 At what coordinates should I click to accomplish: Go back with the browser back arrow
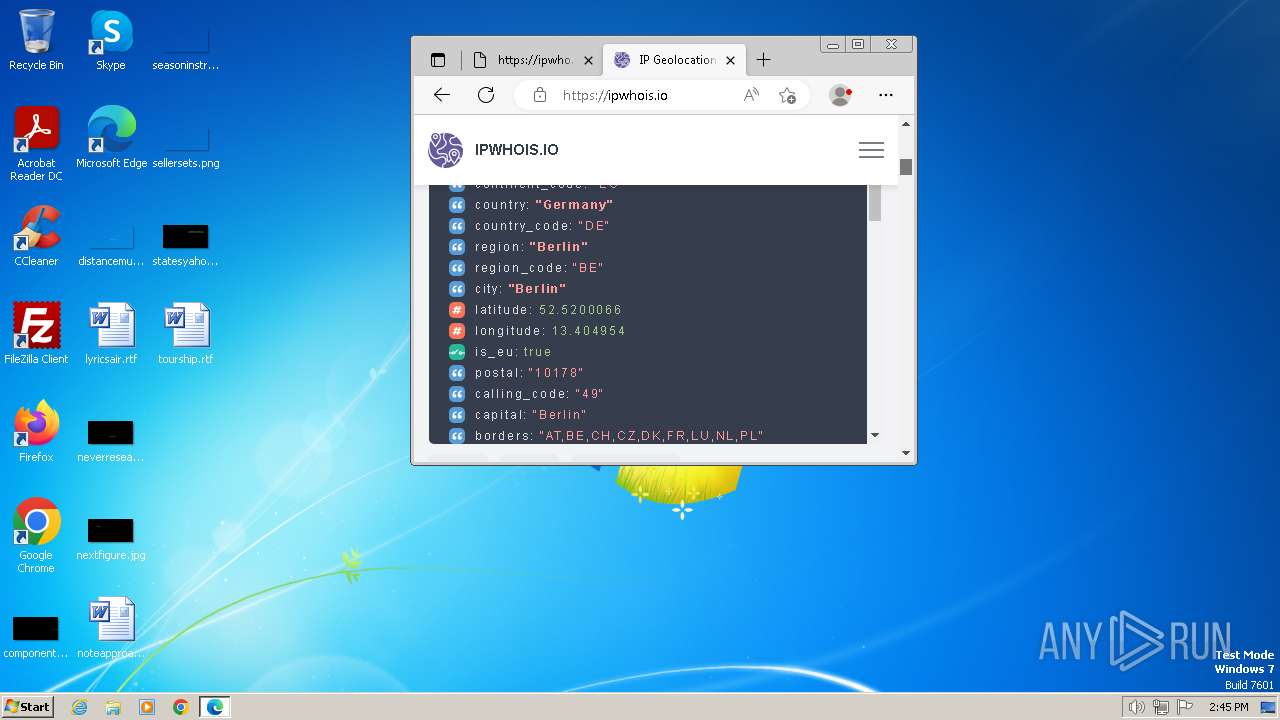pos(442,95)
